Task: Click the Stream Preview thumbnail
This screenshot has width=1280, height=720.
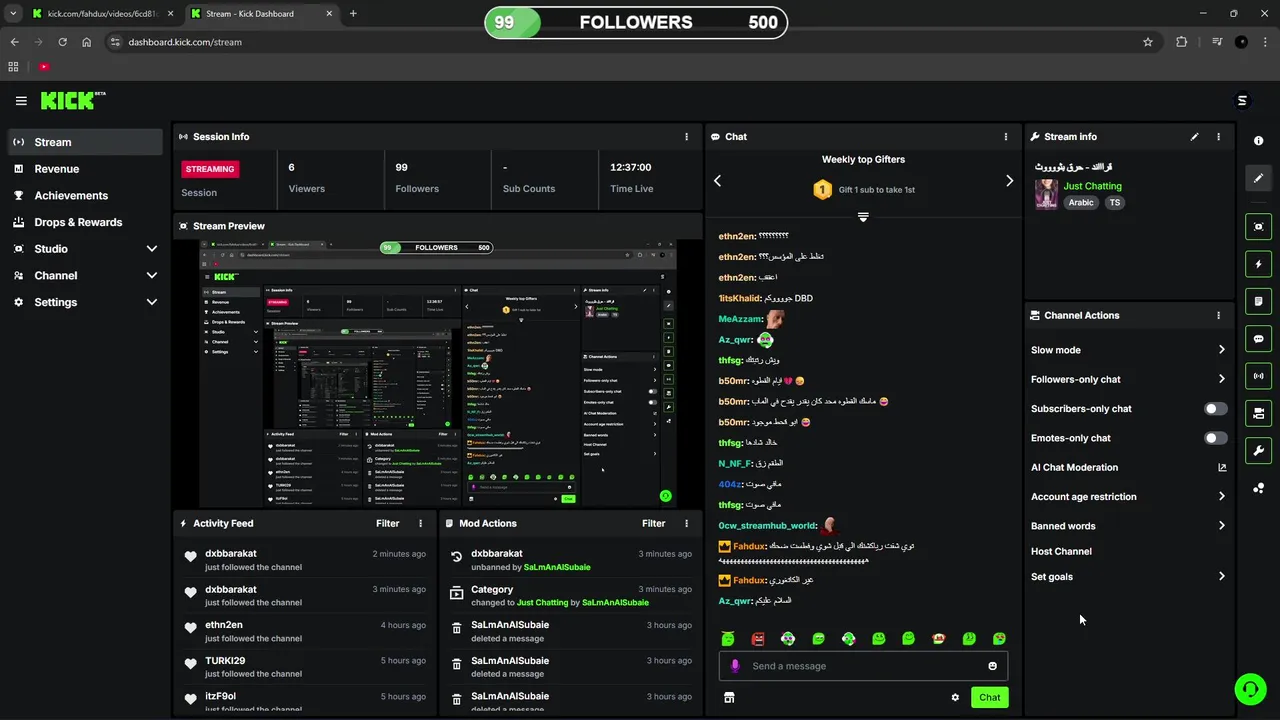Action: pyautogui.click(x=438, y=373)
